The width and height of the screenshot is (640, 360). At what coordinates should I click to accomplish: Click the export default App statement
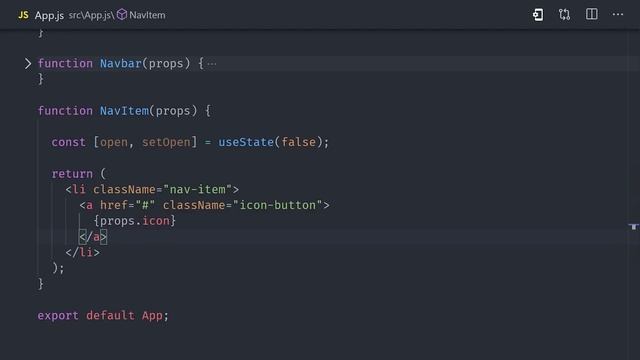click(x=103, y=316)
